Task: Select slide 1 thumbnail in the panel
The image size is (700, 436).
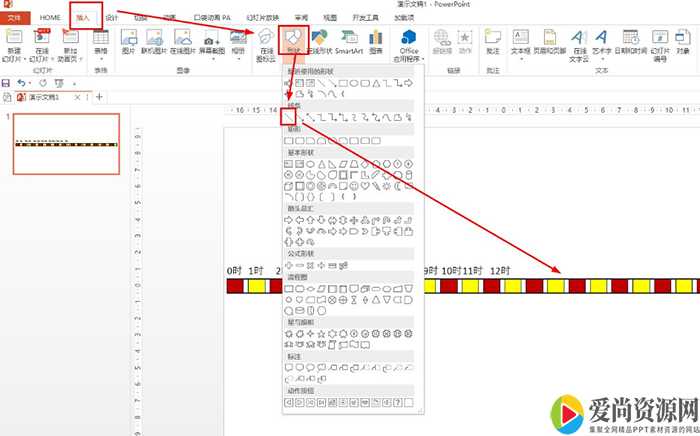Action: pos(65,144)
